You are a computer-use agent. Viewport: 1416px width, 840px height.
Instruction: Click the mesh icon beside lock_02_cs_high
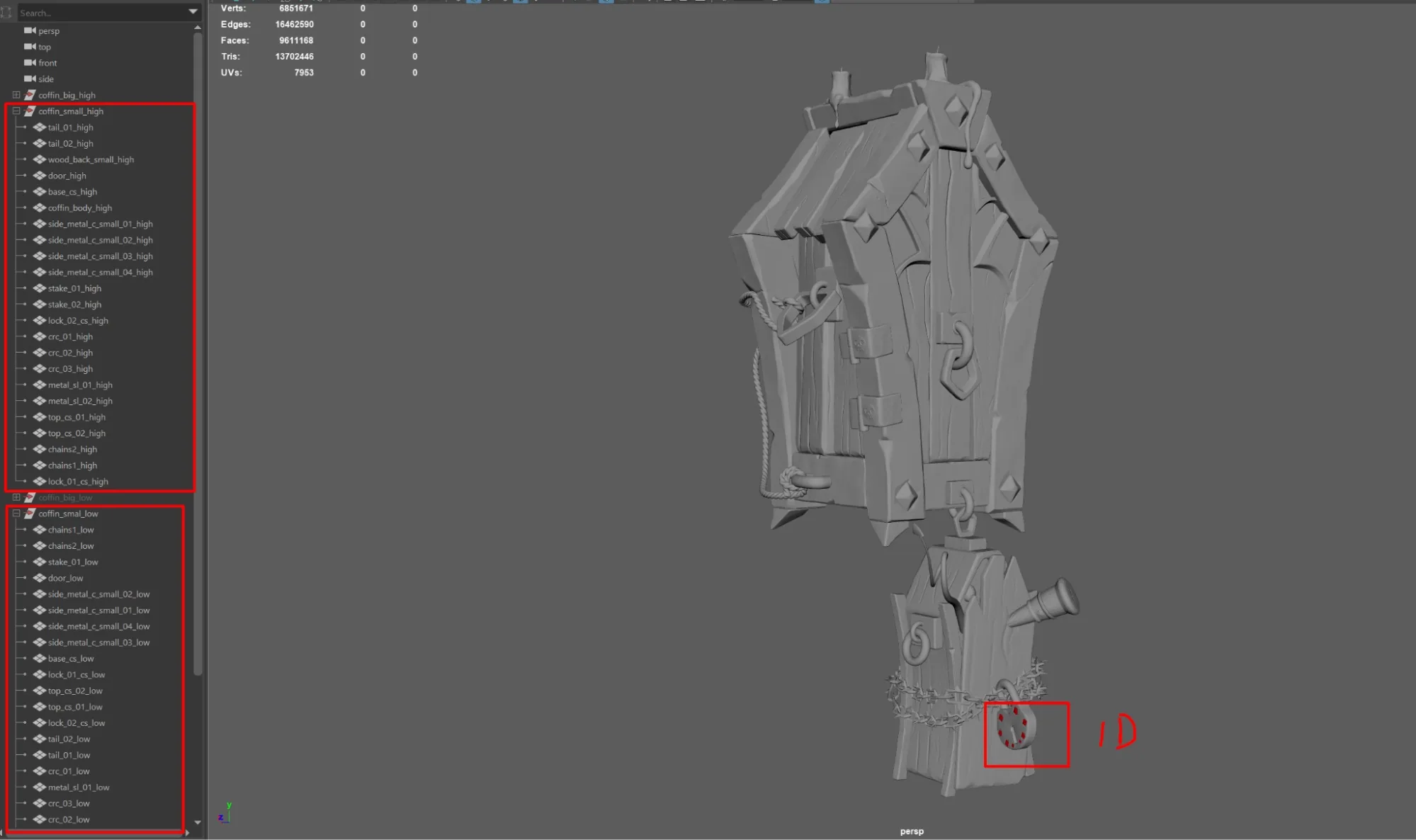click(40, 320)
